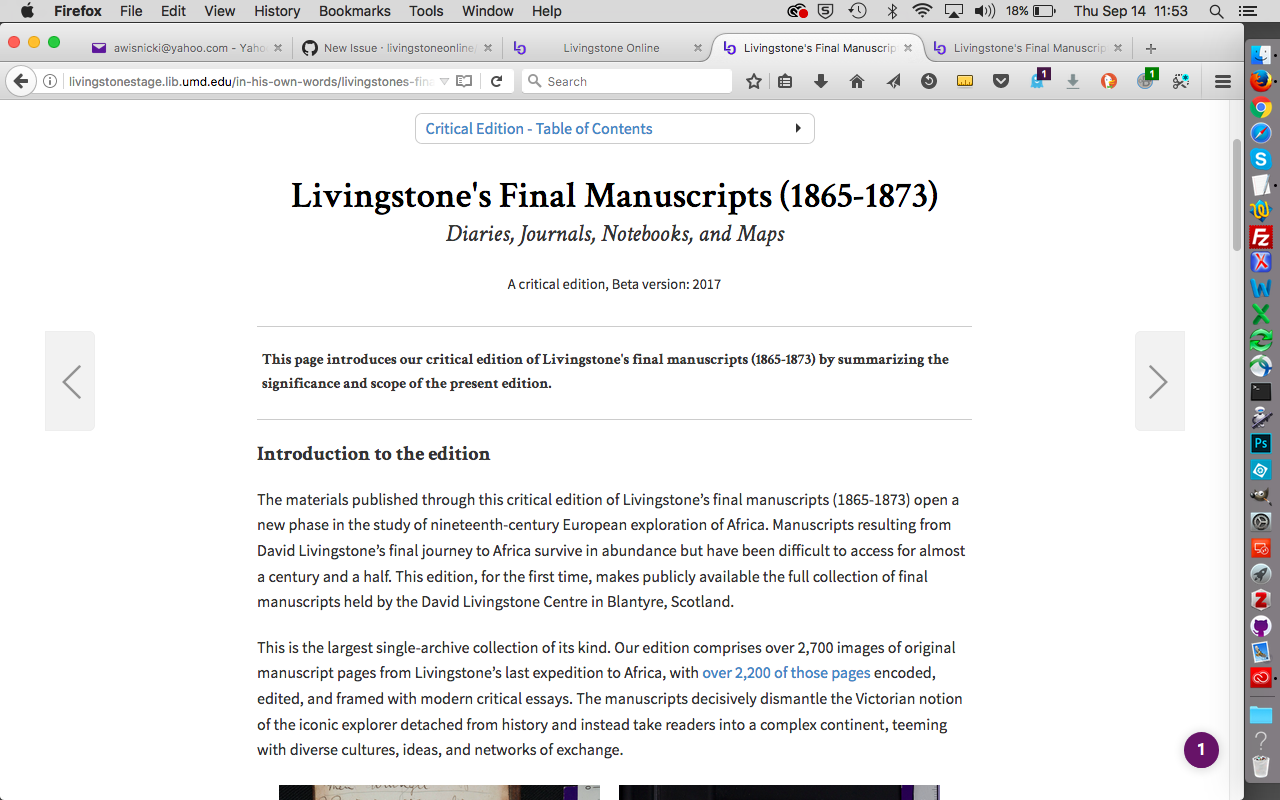Open the Pocket icon in toolbar
This screenshot has height=800, width=1280.
[1001, 82]
